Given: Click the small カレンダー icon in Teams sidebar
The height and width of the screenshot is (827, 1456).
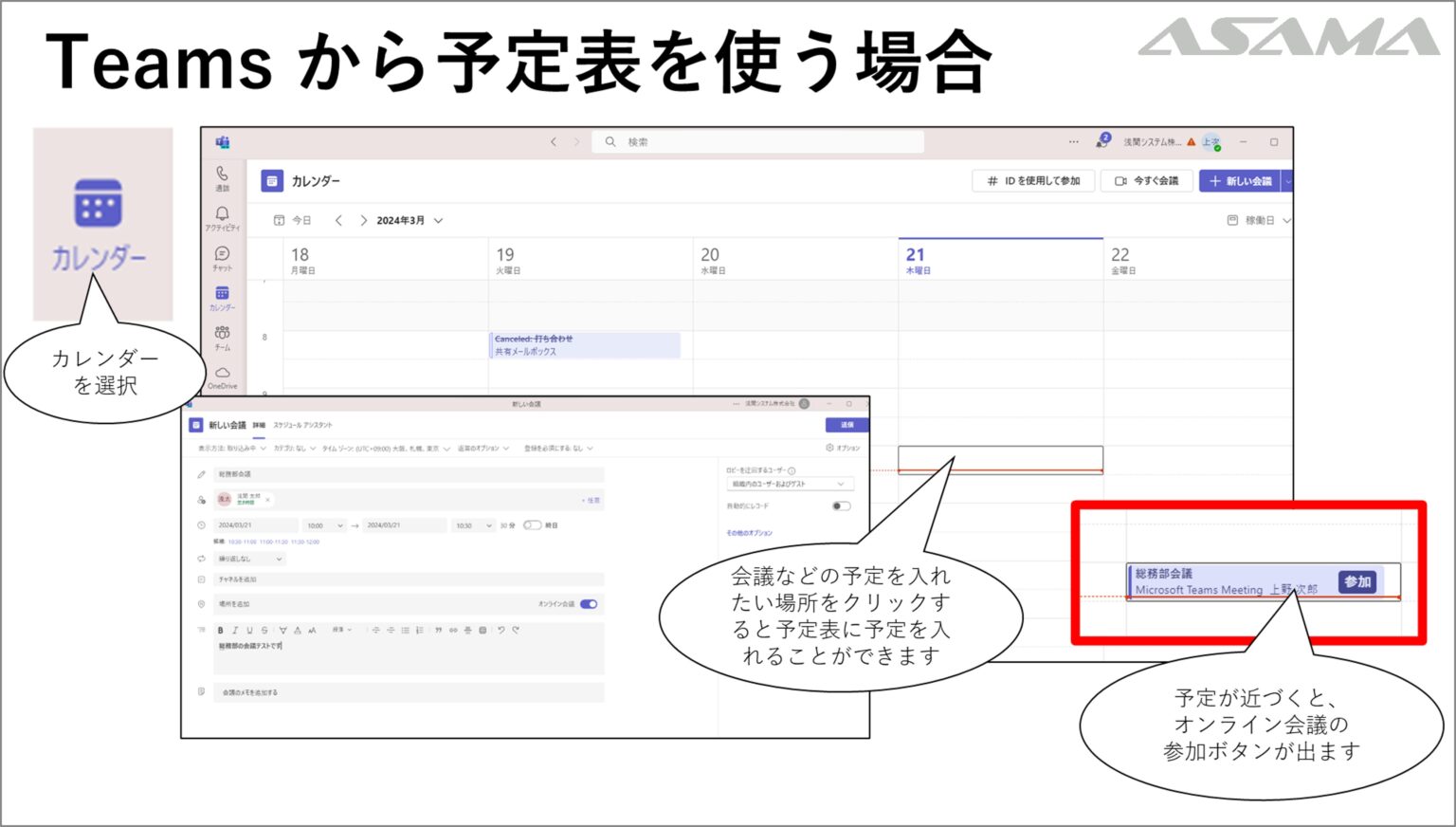Looking at the screenshot, I should [x=222, y=297].
